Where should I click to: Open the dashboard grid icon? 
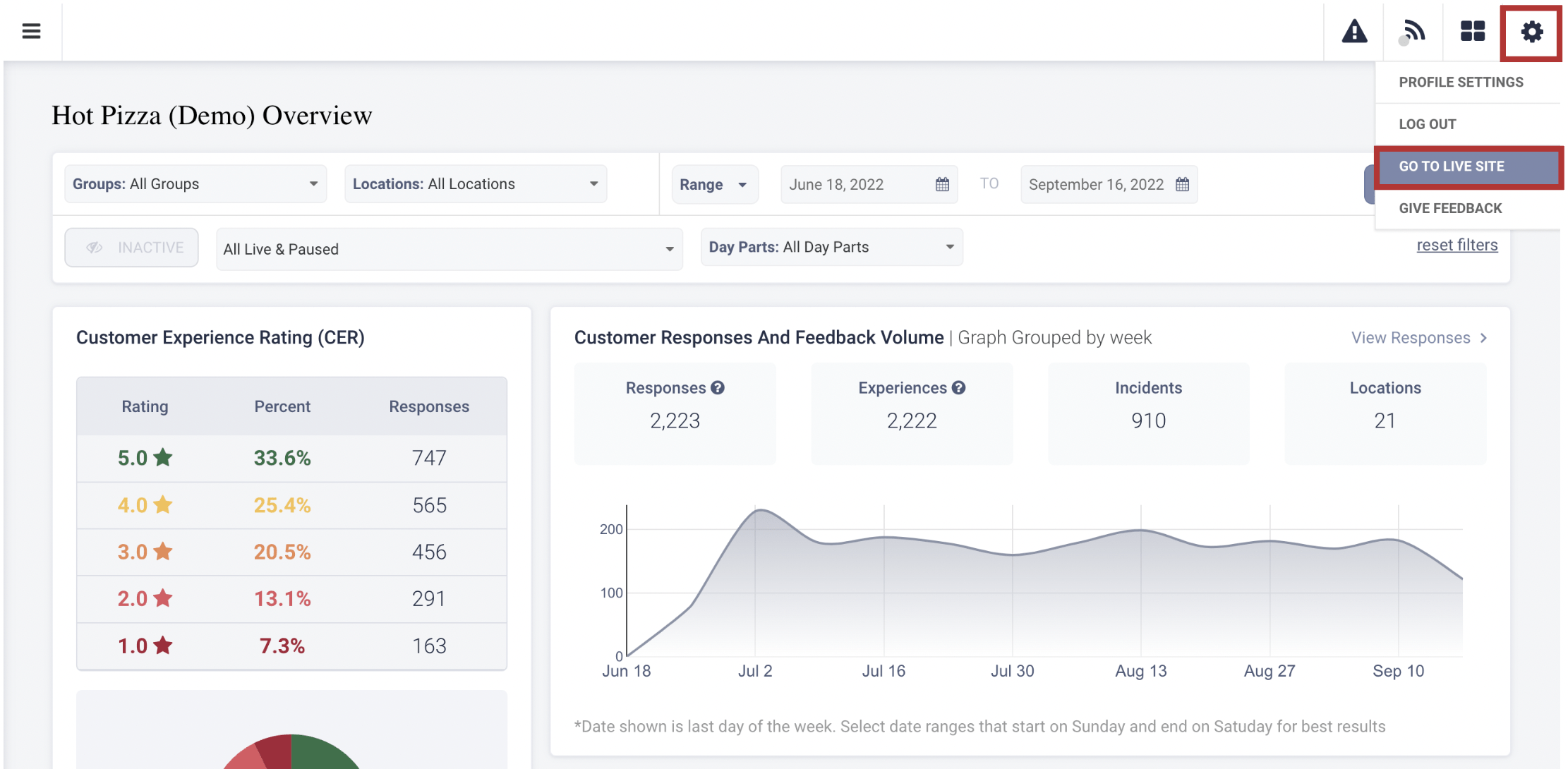[x=1472, y=32]
